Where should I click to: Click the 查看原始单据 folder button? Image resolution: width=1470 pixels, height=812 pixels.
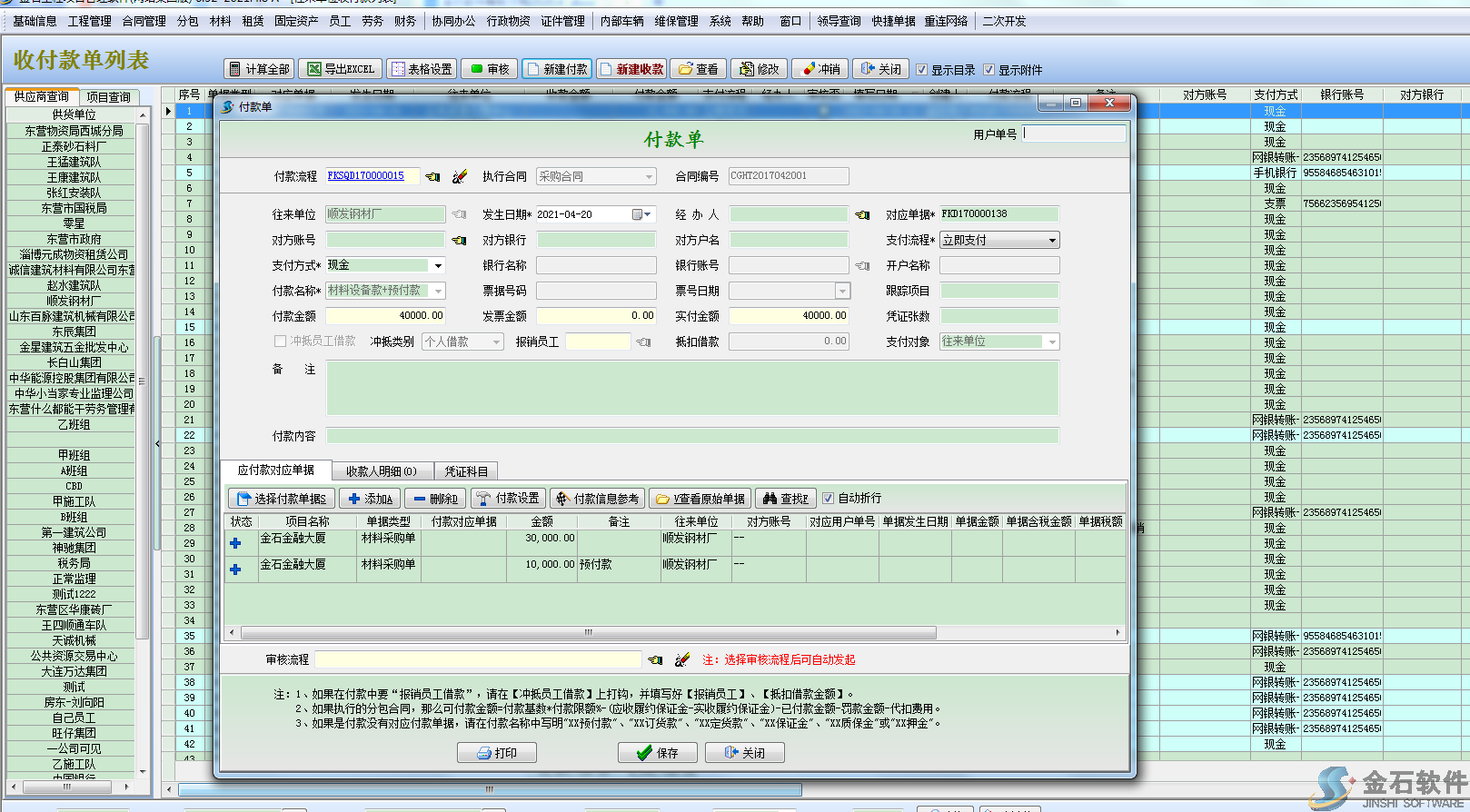point(700,499)
